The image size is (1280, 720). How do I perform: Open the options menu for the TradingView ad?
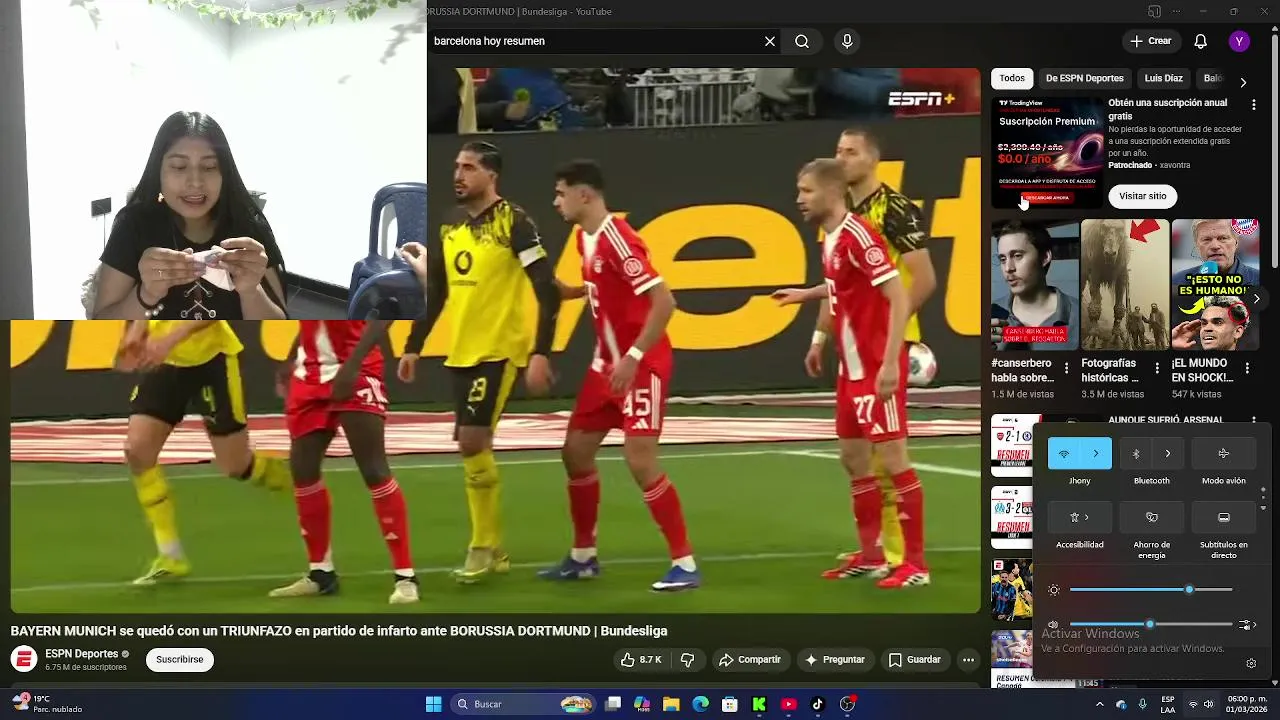point(1254,104)
